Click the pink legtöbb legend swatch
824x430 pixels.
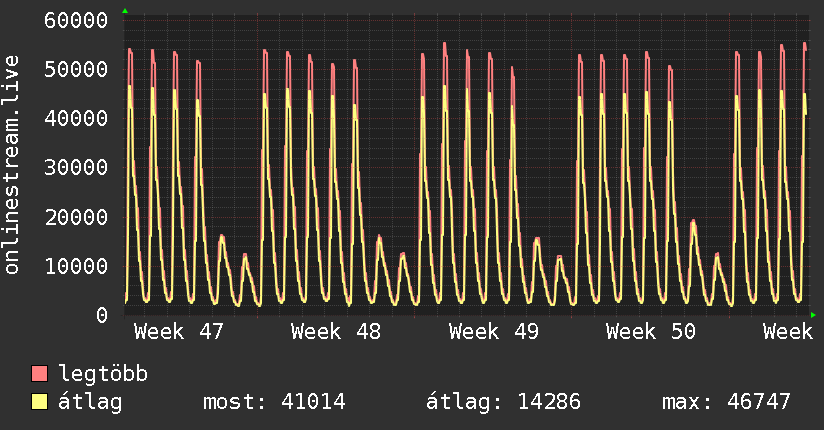[x=39, y=374]
